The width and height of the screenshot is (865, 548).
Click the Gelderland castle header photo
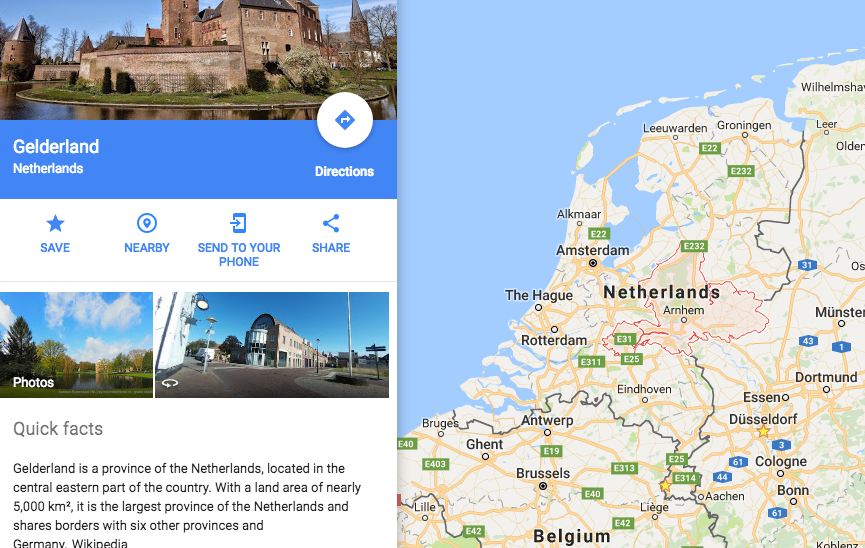coord(198,60)
